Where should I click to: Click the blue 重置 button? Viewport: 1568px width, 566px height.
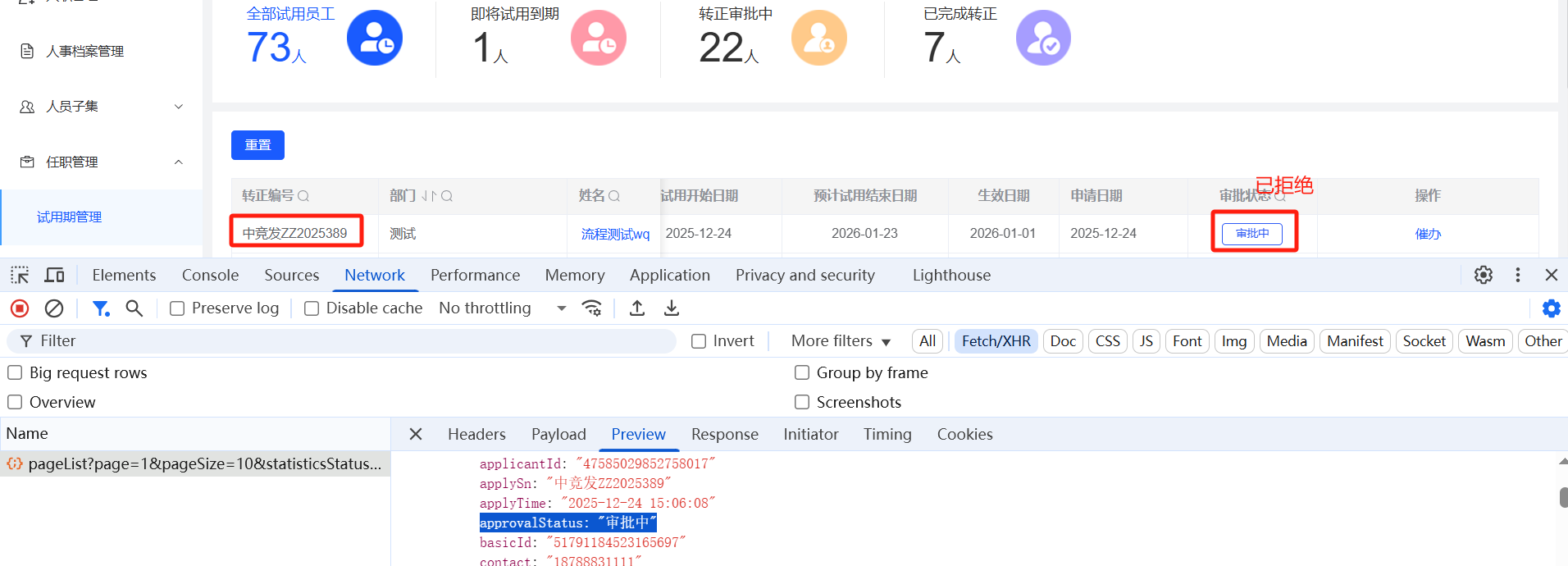click(x=258, y=145)
